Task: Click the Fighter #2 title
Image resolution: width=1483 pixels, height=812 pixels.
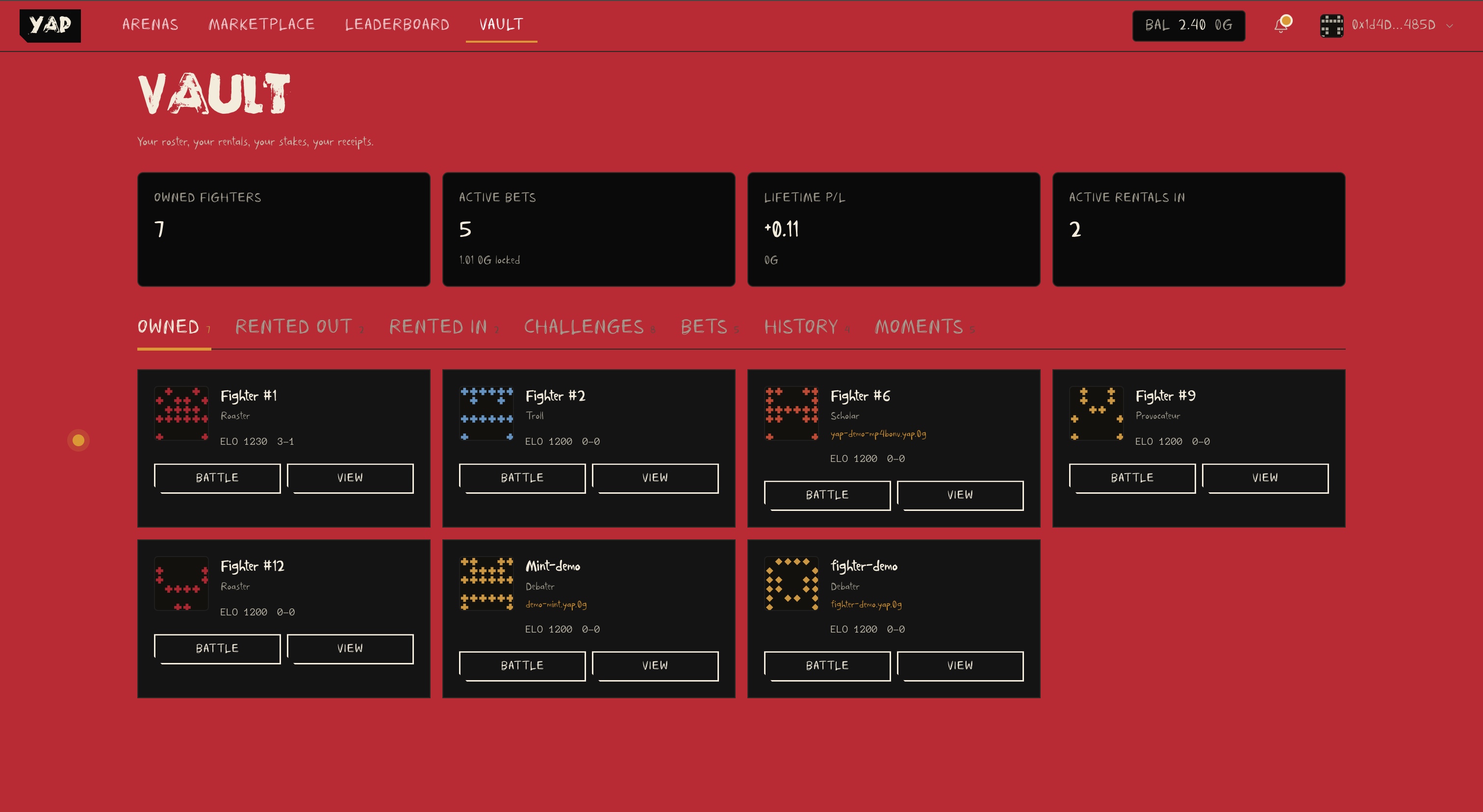Action: point(556,396)
